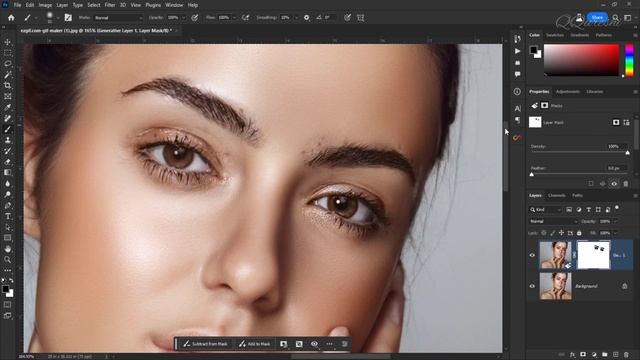
Task: Click Add to Mask button
Action: pyautogui.click(x=255, y=344)
